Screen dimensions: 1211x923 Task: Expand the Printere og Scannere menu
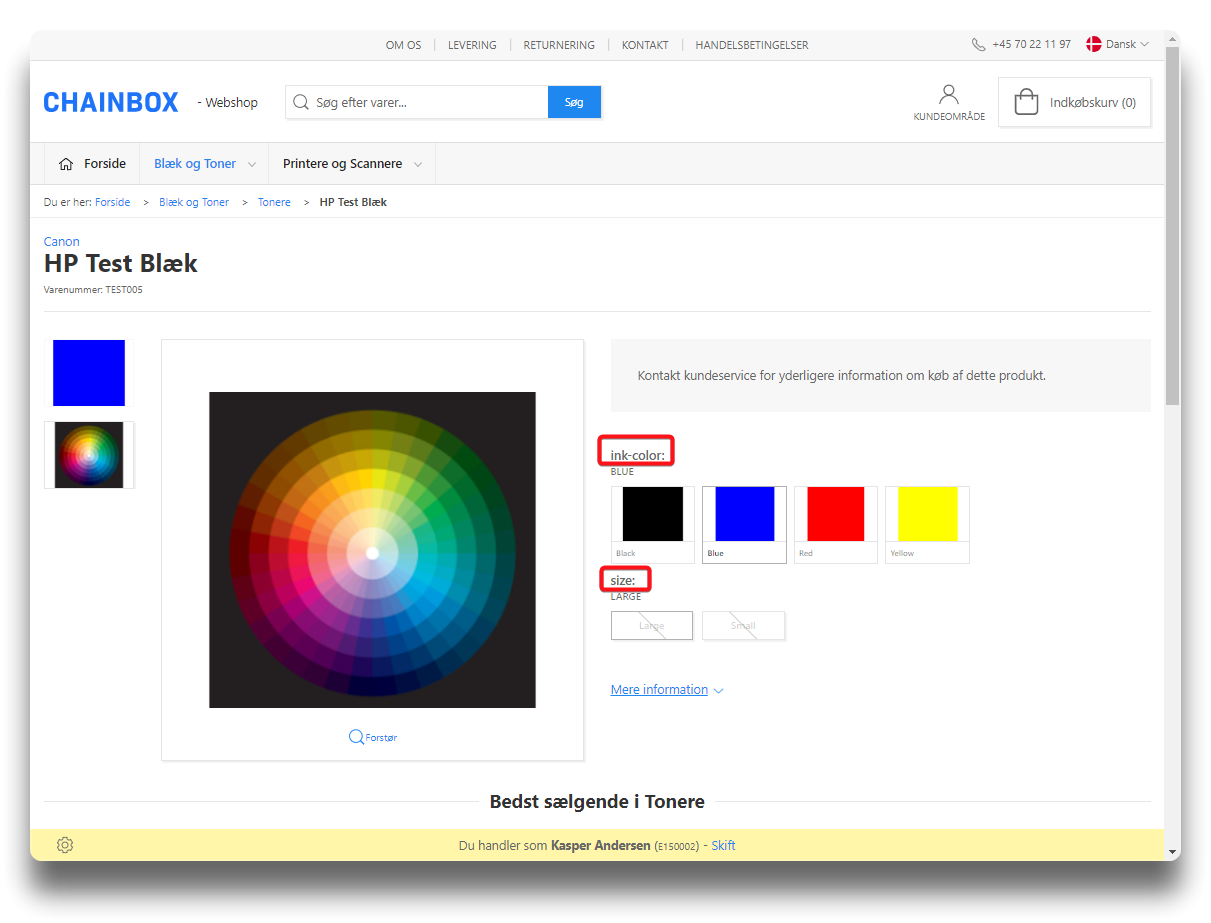pyautogui.click(x=351, y=164)
